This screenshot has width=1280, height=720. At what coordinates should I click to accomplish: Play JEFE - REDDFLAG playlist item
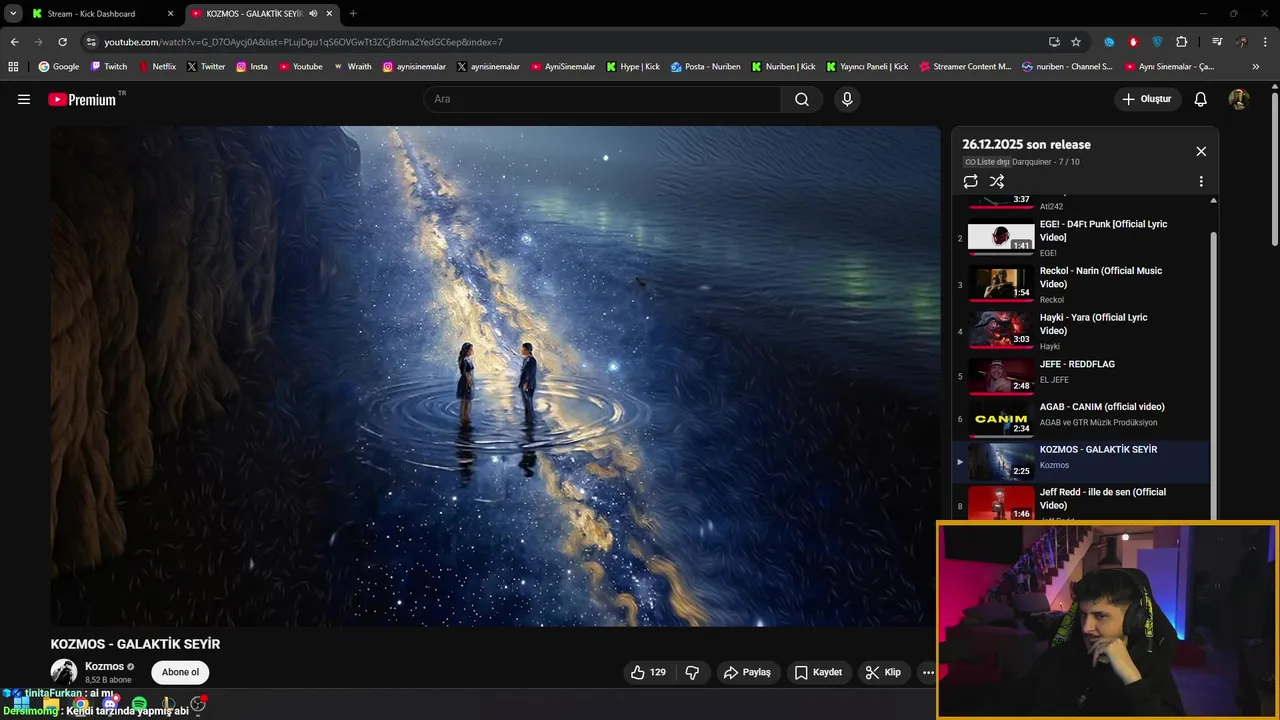(1080, 376)
